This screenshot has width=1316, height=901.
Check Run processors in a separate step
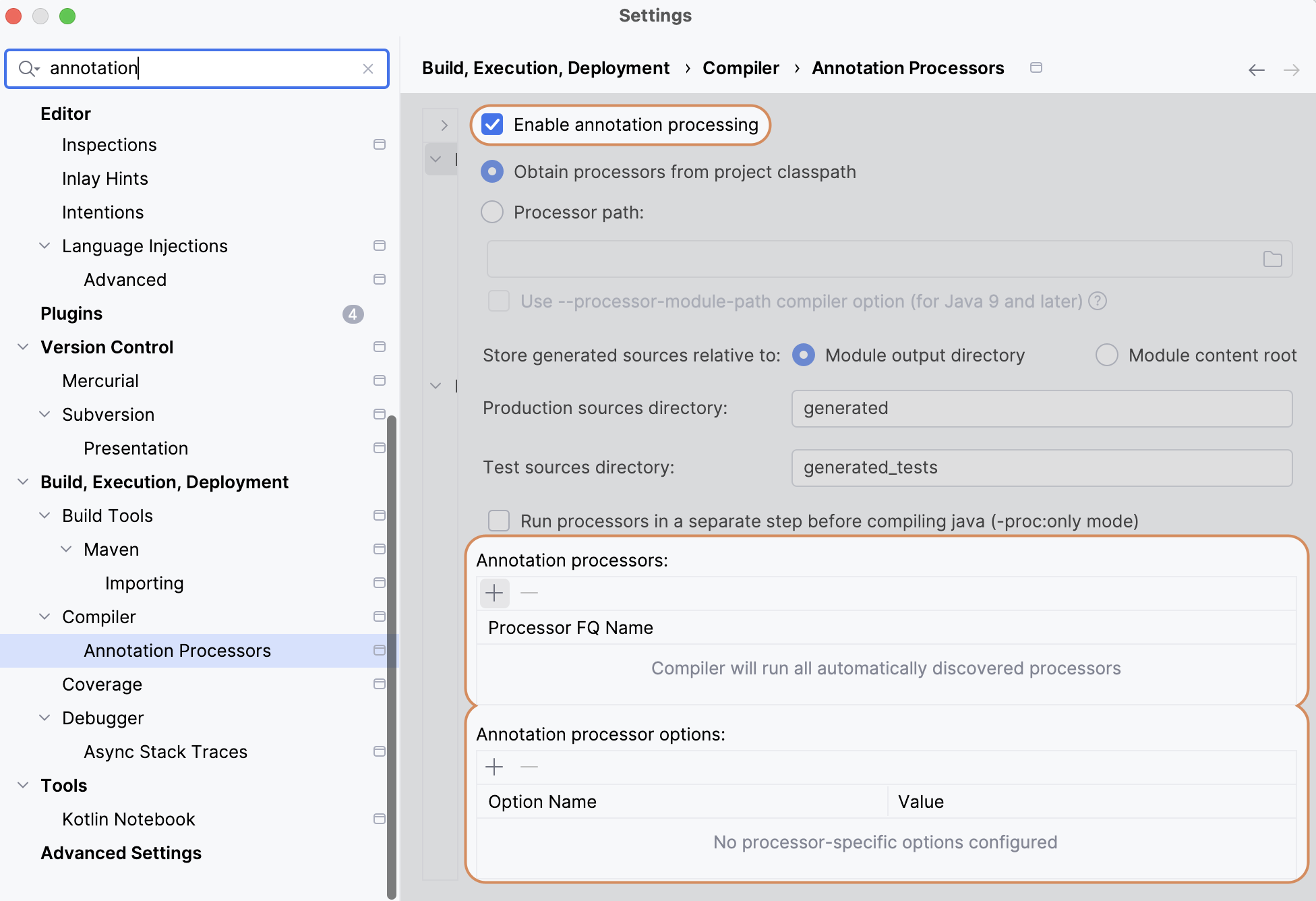(x=499, y=520)
